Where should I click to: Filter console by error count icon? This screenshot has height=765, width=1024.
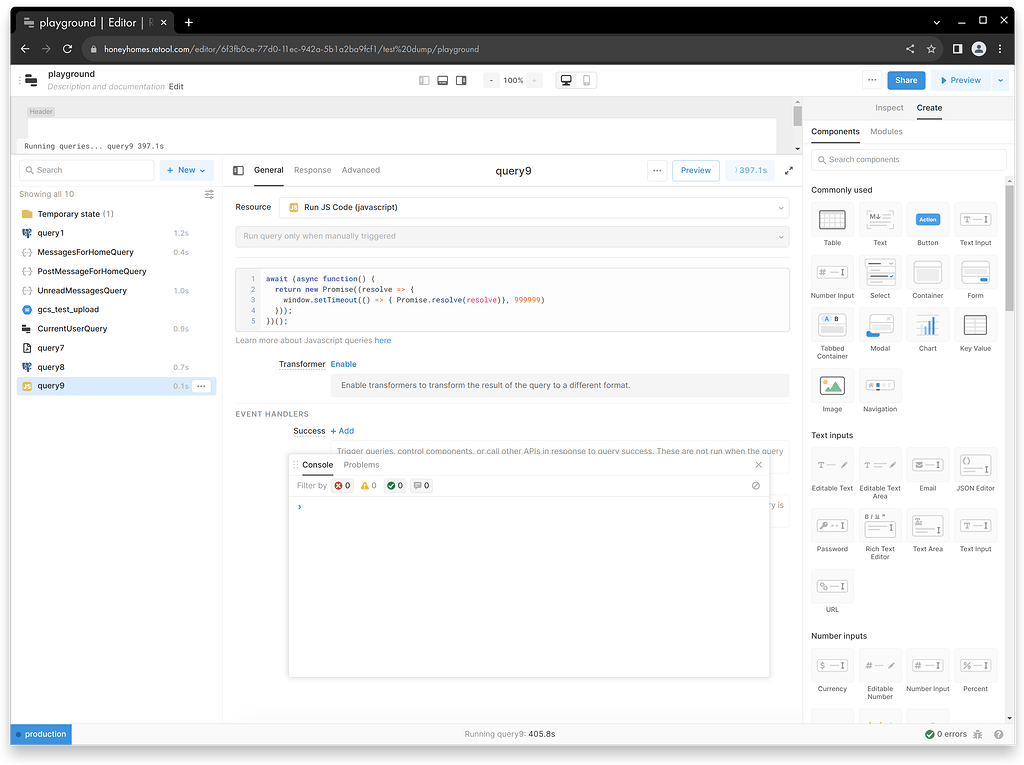click(x=342, y=486)
